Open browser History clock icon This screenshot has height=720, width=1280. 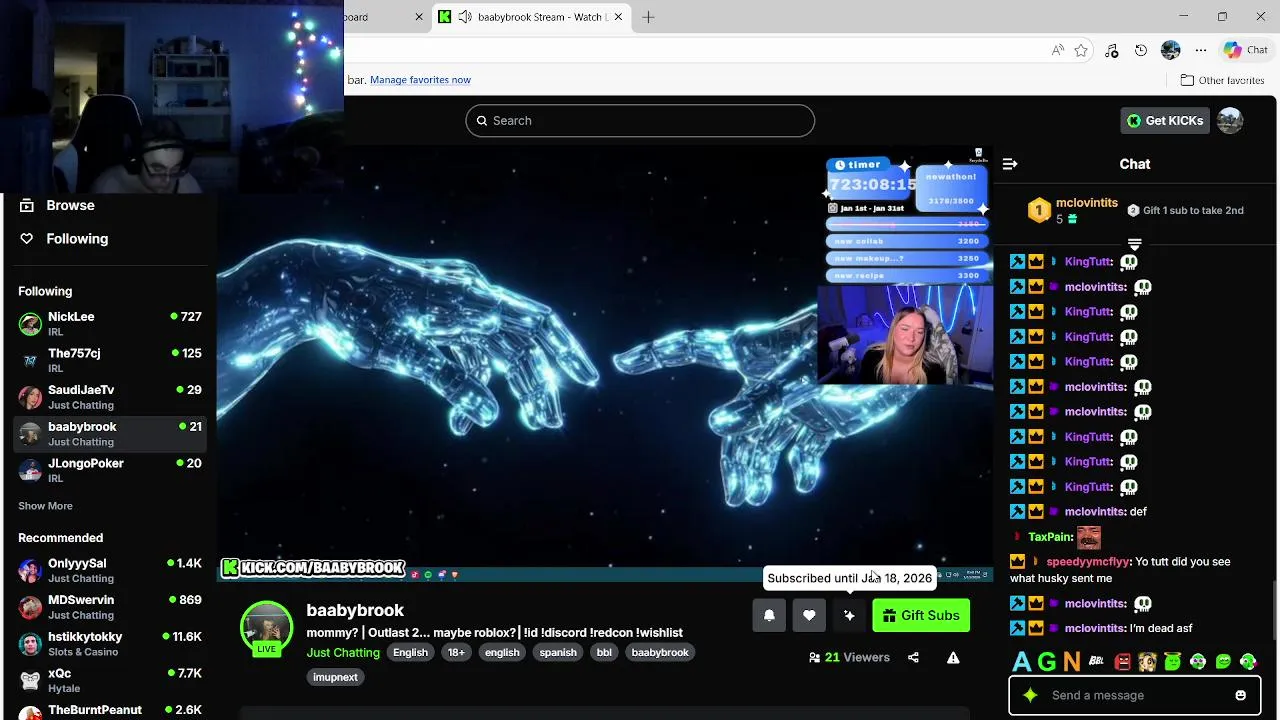(1141, 50)
